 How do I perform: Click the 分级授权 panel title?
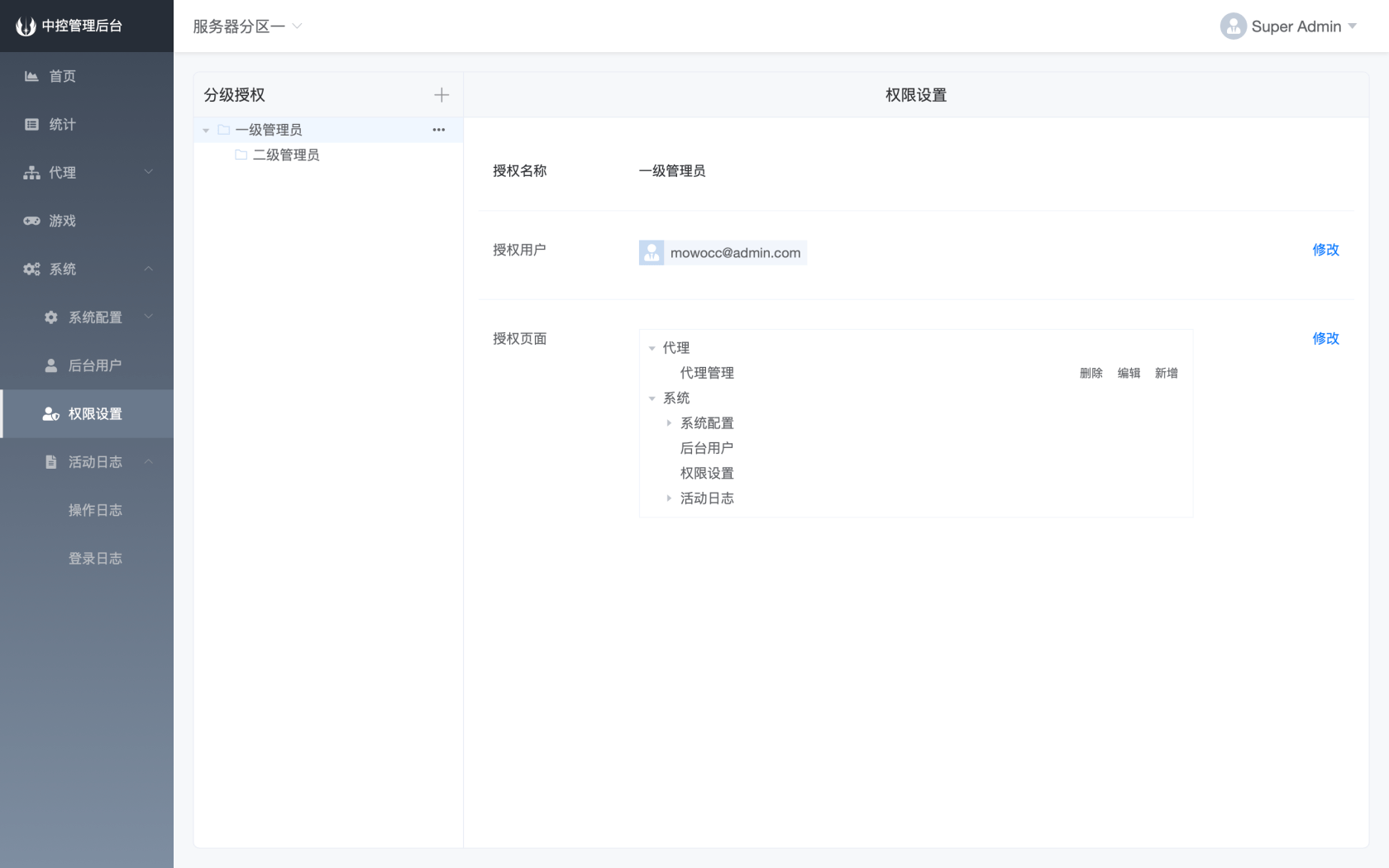pyautogui.click(x=234, y=95)
